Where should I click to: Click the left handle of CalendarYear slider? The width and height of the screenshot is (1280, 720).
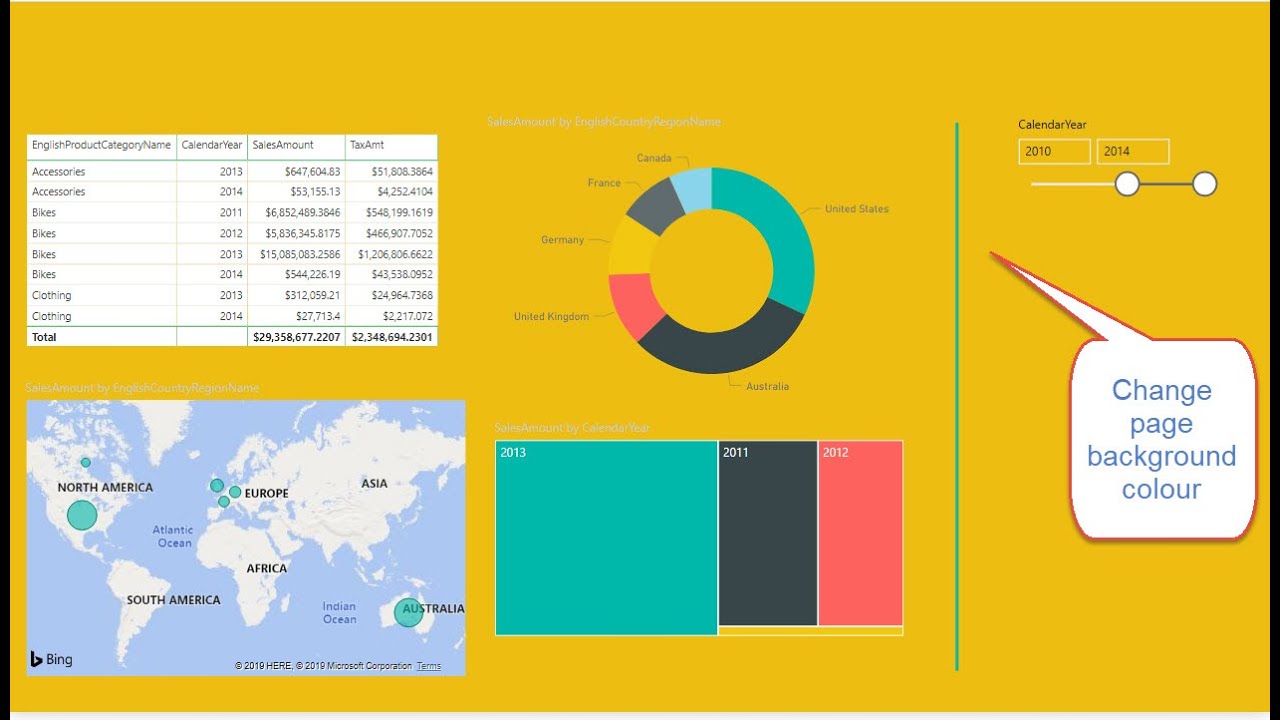tap(1127, 184)
